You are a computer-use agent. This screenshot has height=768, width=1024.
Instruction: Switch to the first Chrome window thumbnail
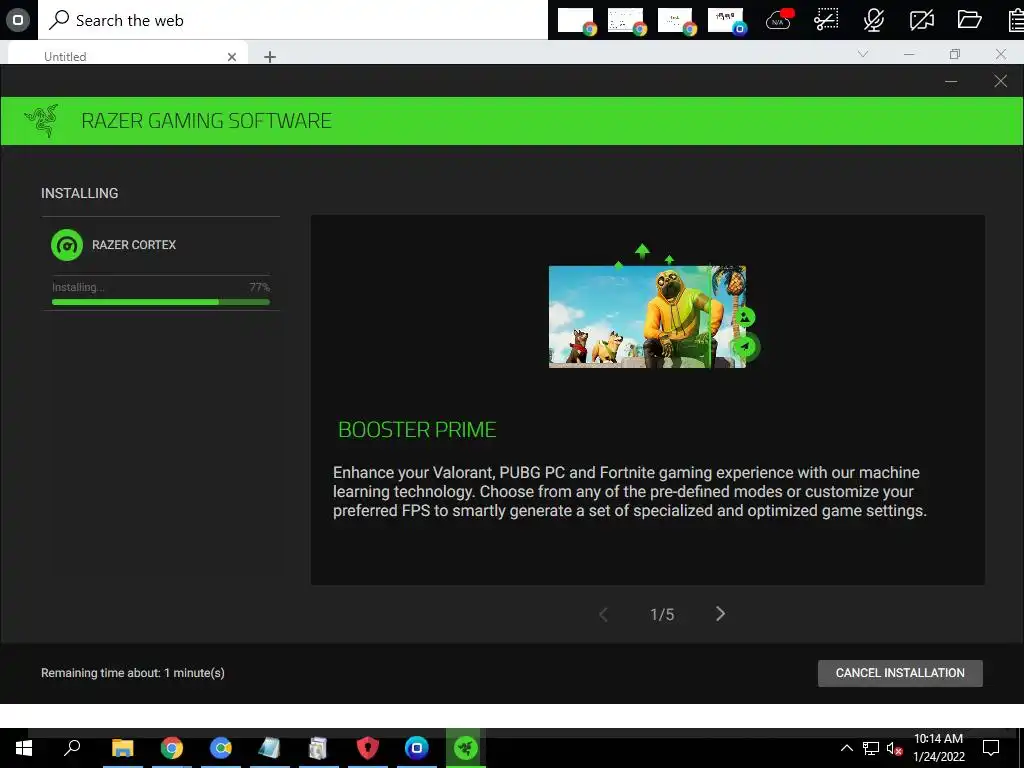pos(577,20)
